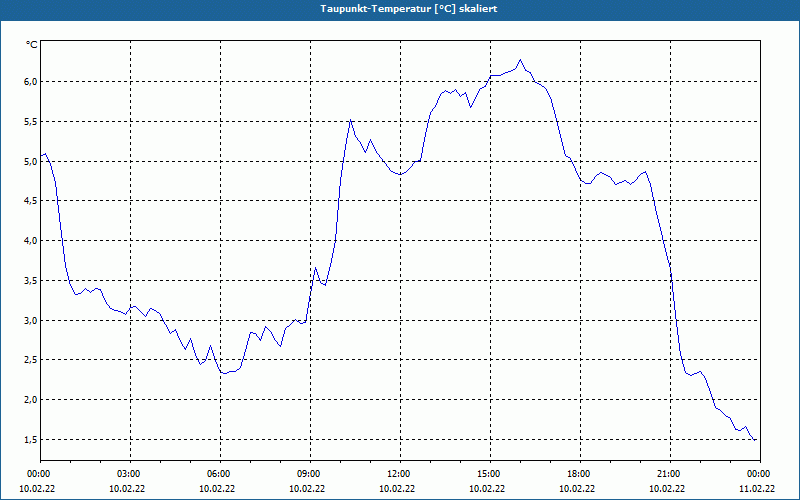
Task: Click the '10.02.22' date under '03:00'
Action: click(127, 489)
